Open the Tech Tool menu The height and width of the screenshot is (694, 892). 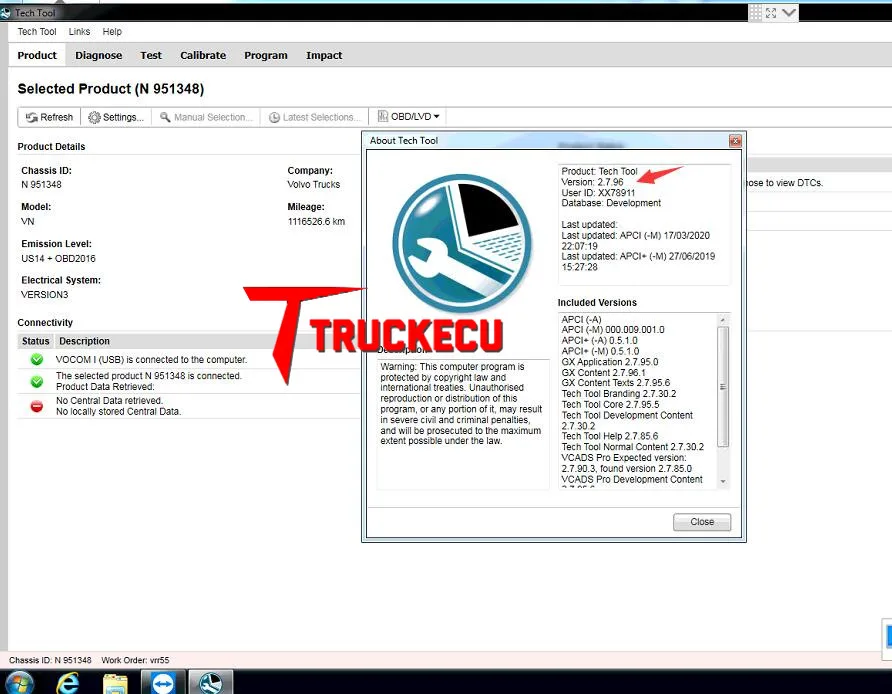pyautogui.click(x=36, y=32)
